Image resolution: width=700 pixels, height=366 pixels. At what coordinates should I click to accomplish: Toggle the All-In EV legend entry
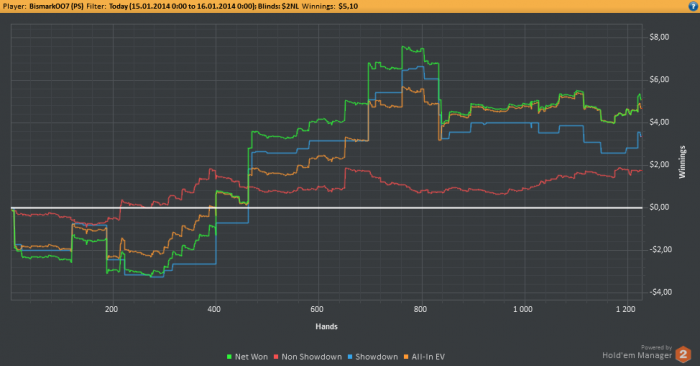click(x=424, y=357)
